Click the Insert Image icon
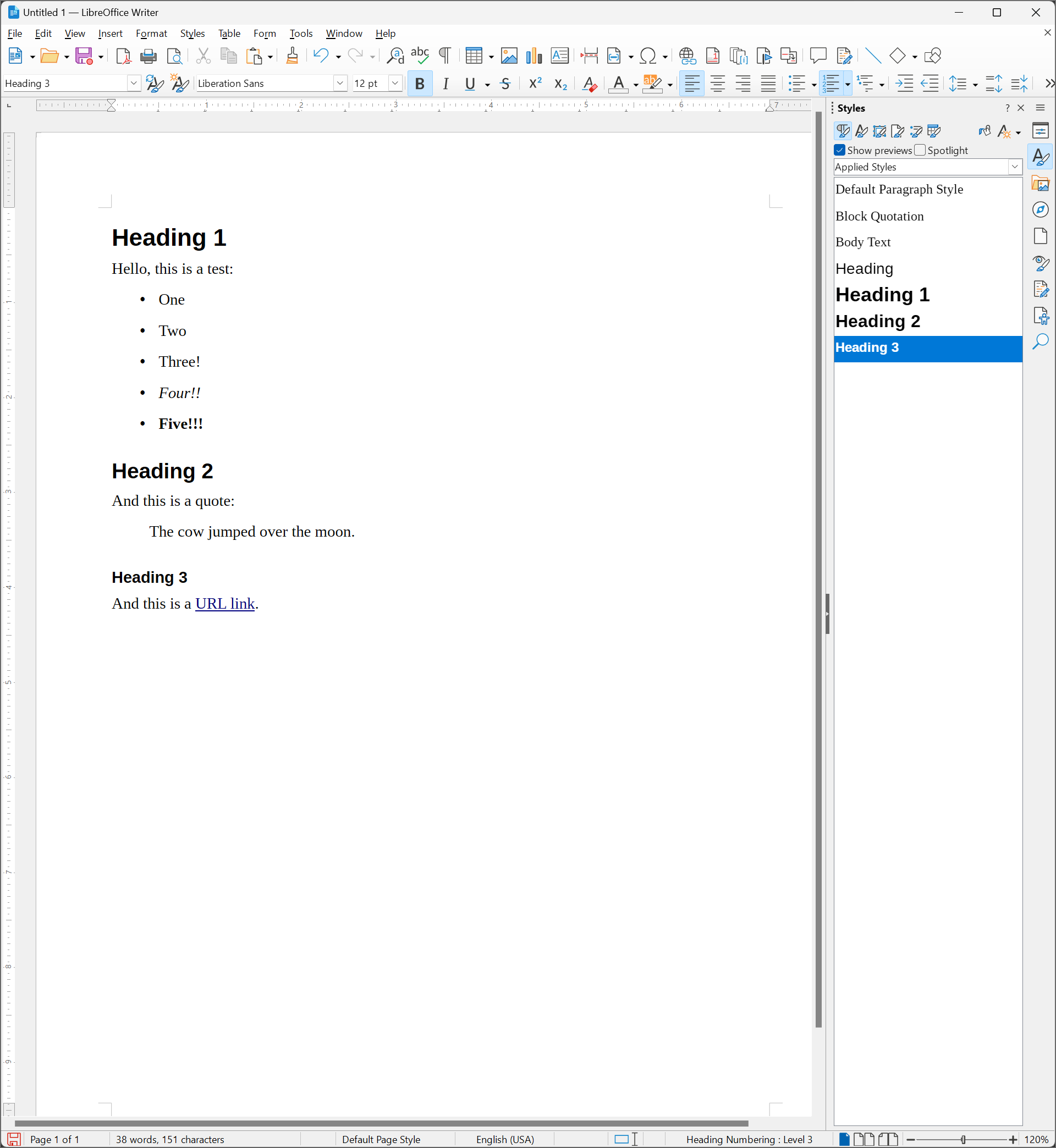The height and width of the screenshot is (1148, 1056). click(509, 56)
